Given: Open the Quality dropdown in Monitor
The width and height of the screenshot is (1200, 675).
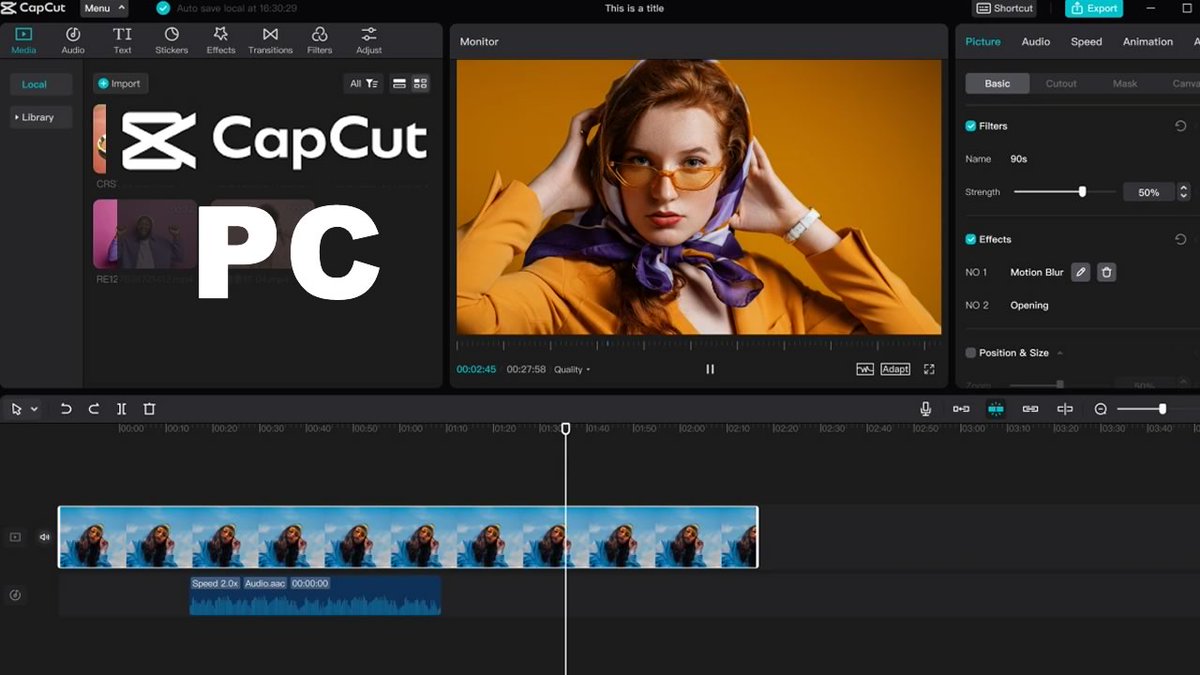Looking at the screenshot, I should click(572, 369).
